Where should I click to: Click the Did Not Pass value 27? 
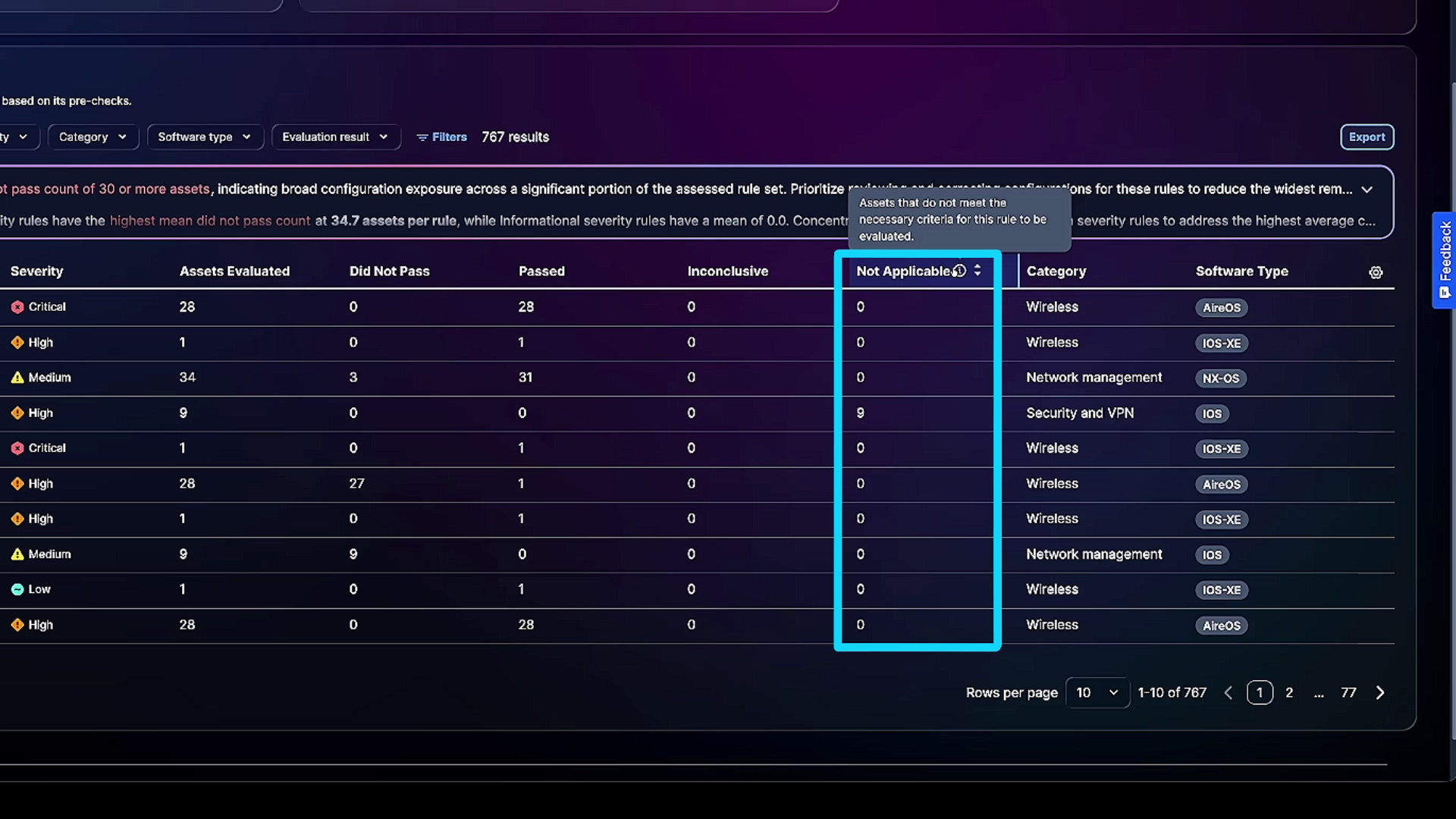[x=356, y=484]
